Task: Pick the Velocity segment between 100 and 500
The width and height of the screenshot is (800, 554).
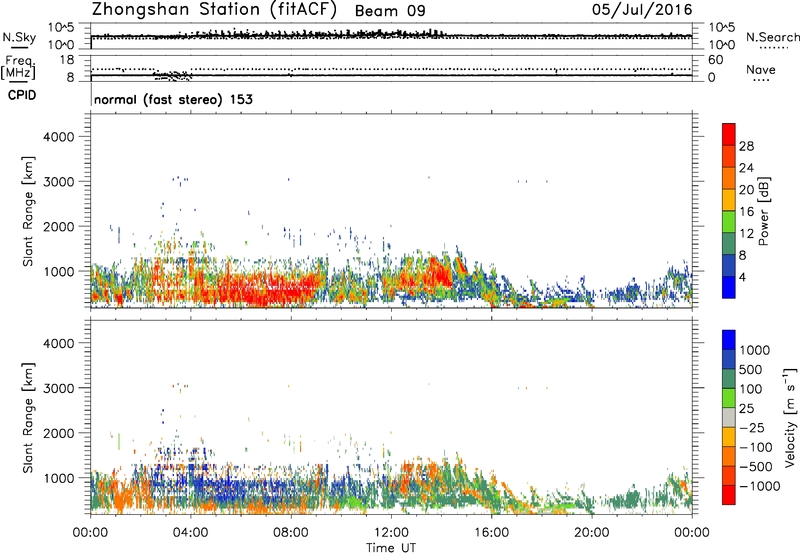Action: click(729, 379)
